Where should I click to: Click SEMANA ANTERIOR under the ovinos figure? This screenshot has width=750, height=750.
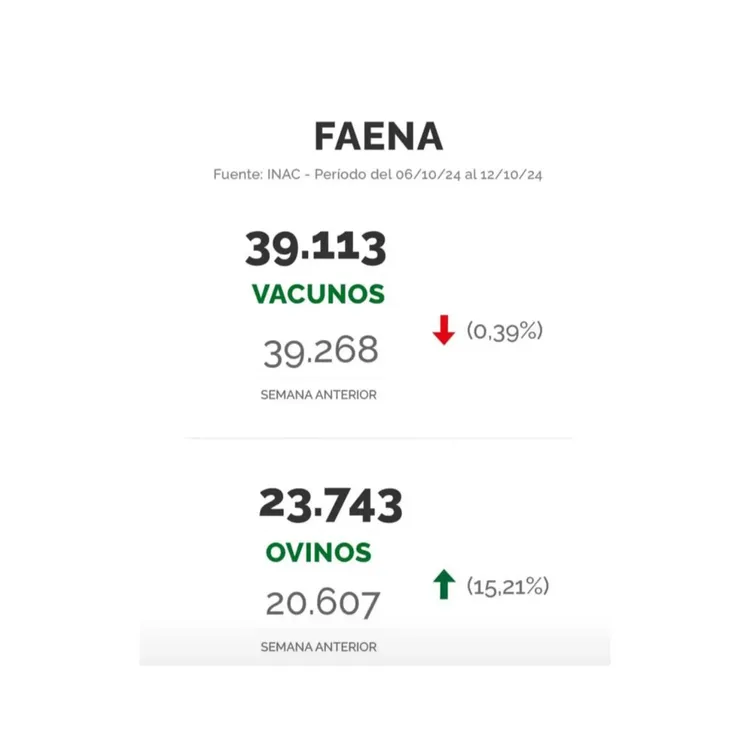pos(318,647)
